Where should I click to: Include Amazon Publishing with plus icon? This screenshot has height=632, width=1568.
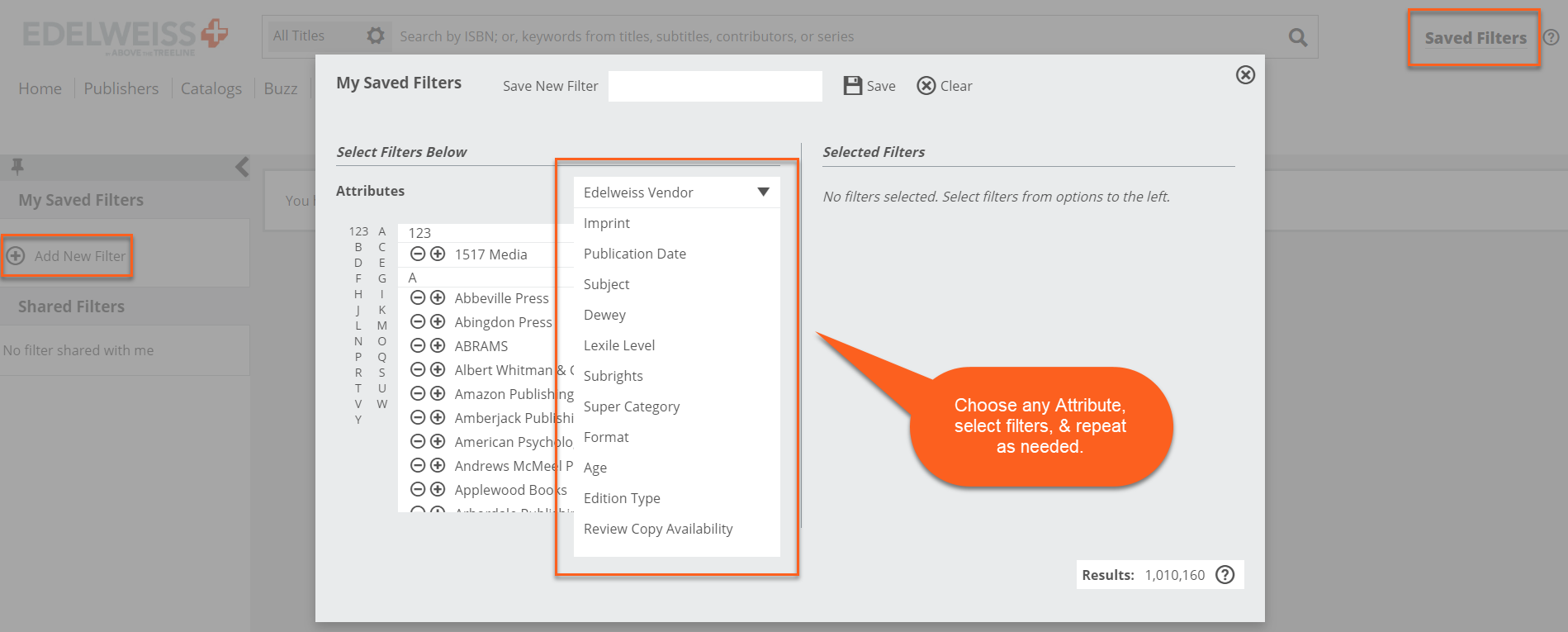pyautogui.click(x=438, y=393)
